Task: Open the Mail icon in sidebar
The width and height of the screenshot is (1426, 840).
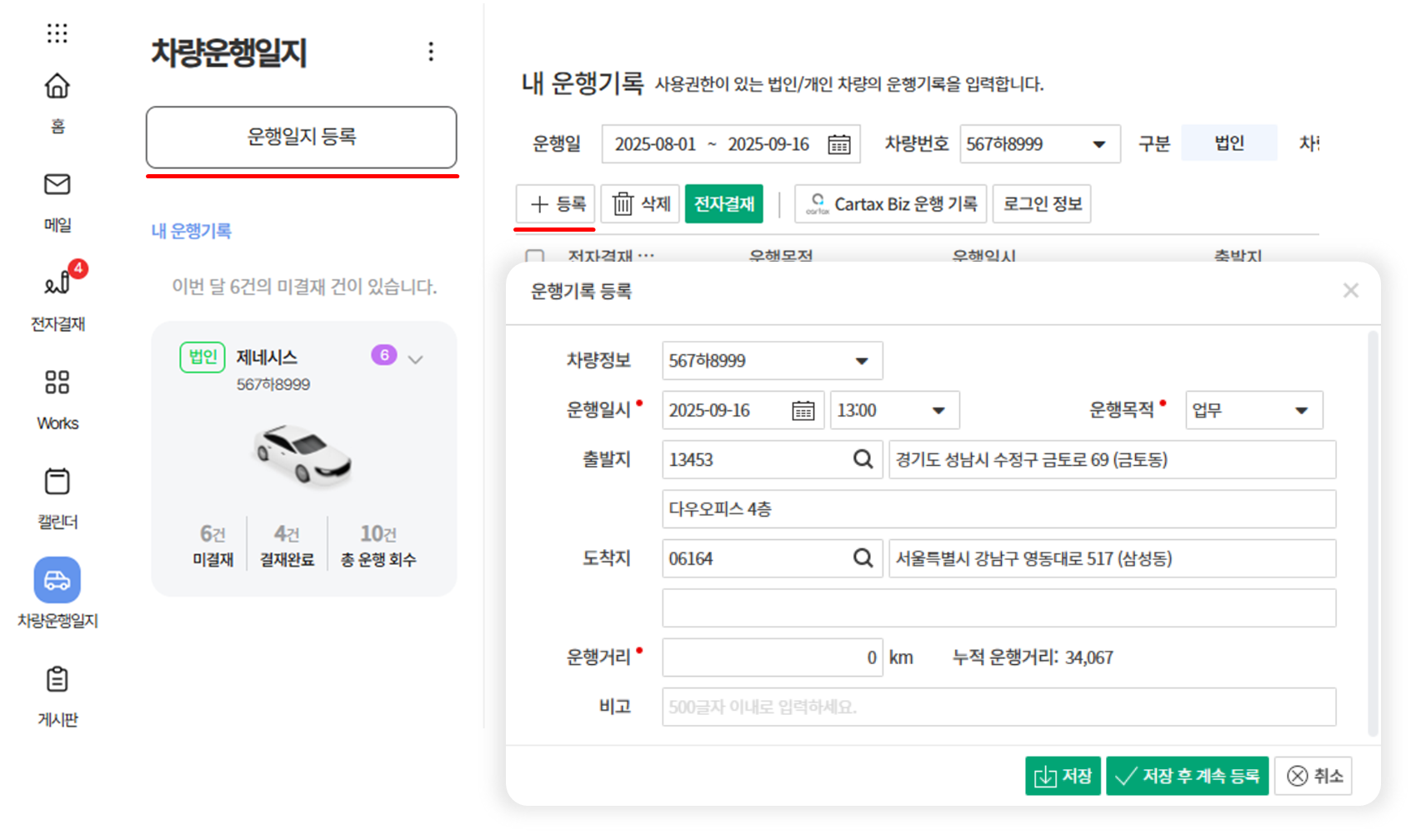Action: tap(57, 185)
